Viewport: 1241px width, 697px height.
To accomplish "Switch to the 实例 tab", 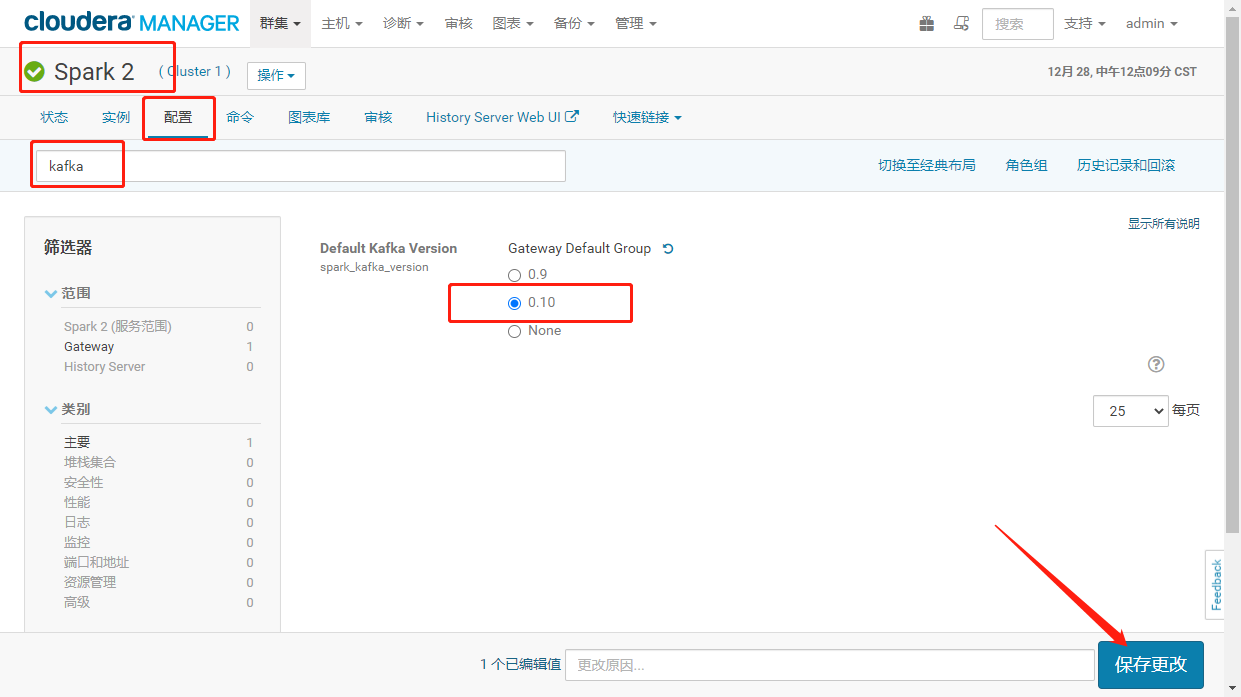I will point(116,117).
